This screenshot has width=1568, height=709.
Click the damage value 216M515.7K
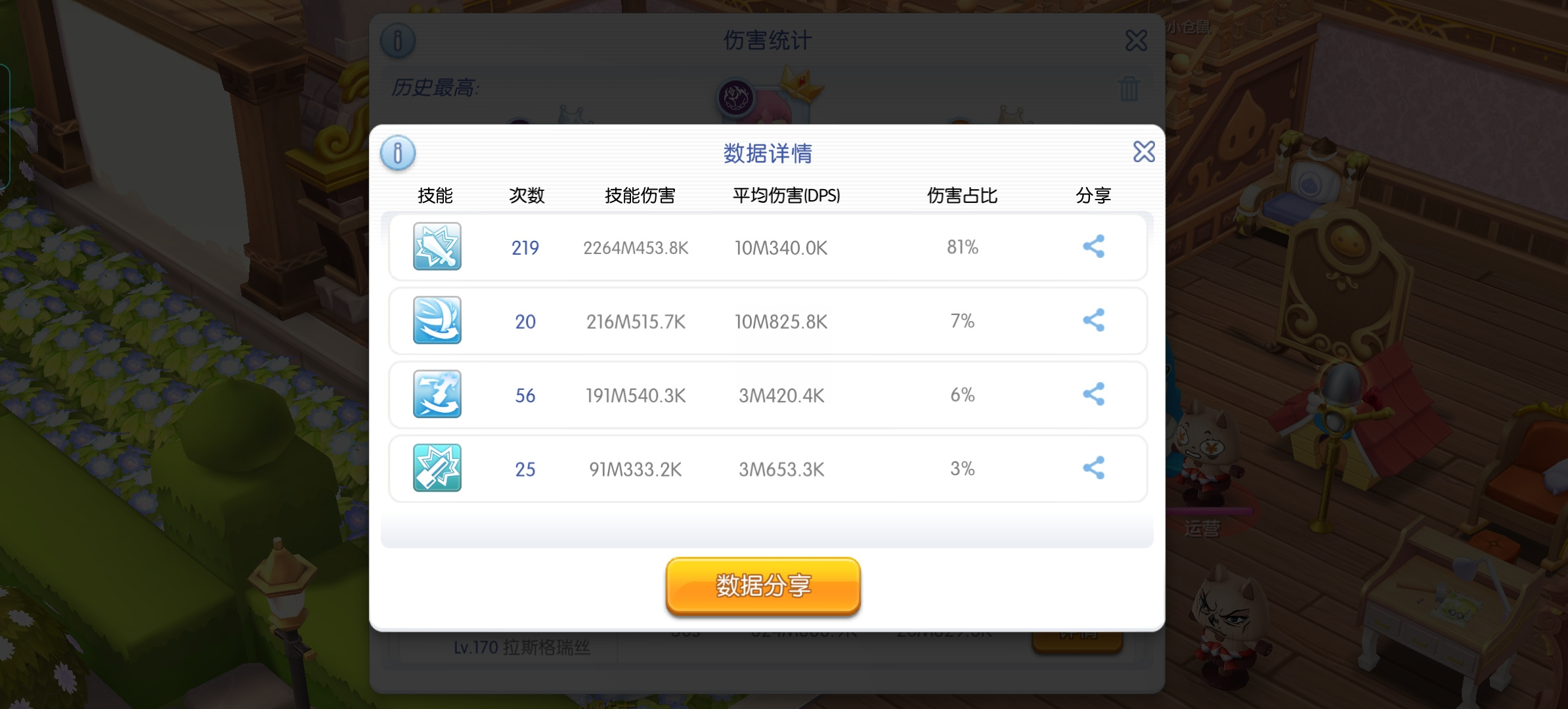pyautogui.click(x=636, y=322)
